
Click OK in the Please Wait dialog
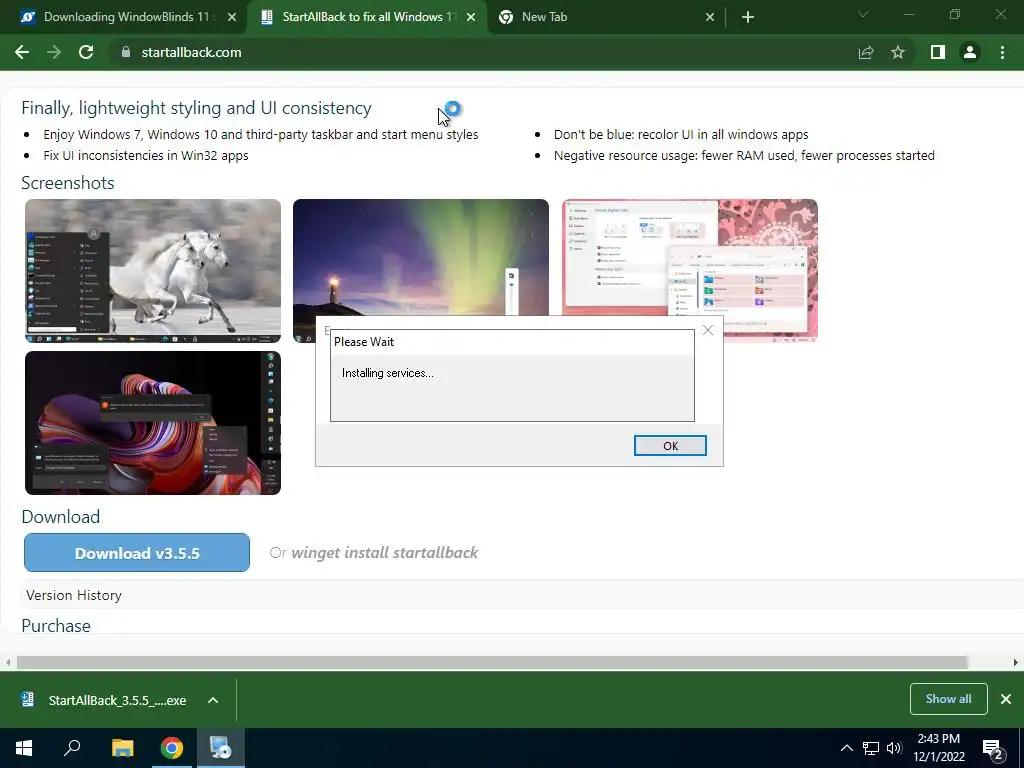point(670,445)
